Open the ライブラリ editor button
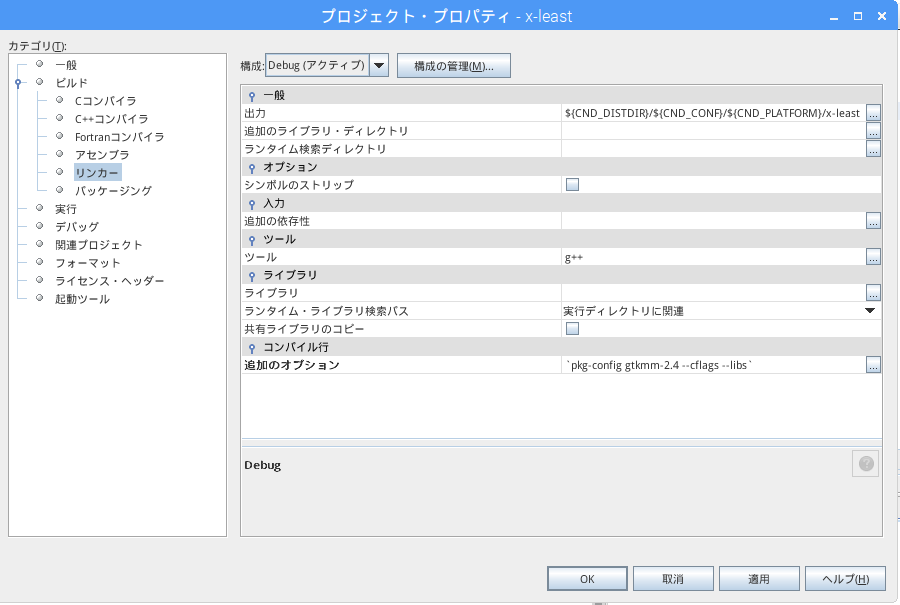900x605 pixels. pos(873,293)
